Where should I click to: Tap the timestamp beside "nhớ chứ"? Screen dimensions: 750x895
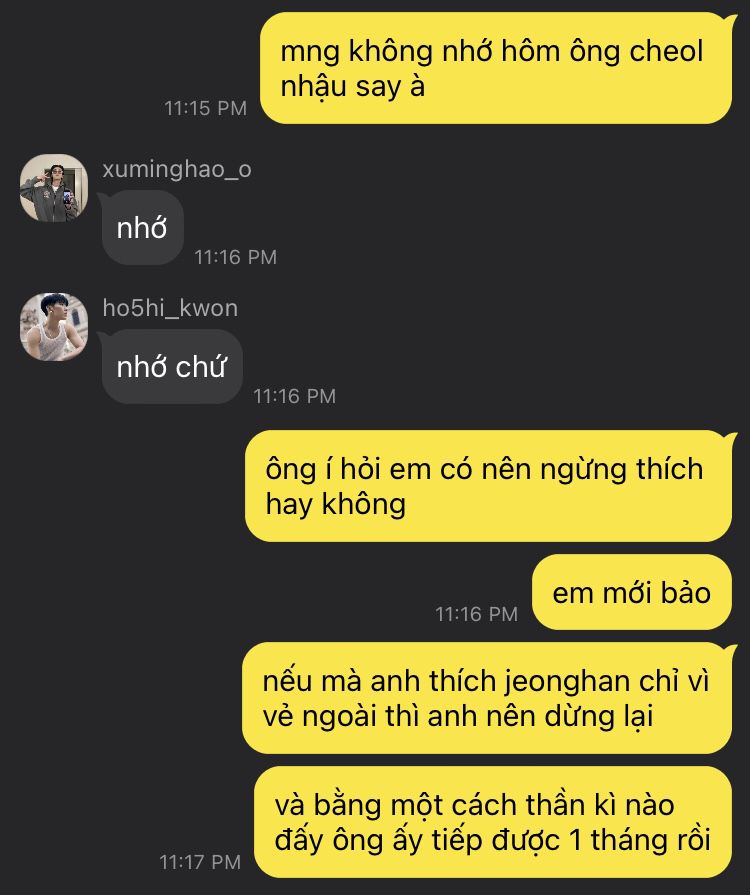pos(295,396)
